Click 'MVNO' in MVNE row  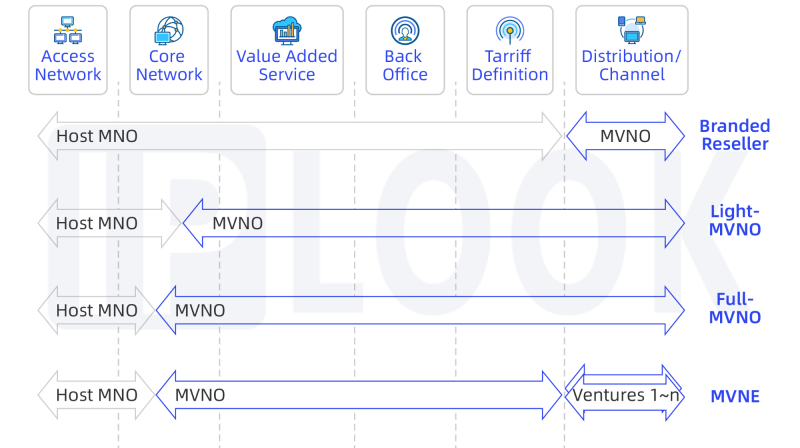[200, 395]
